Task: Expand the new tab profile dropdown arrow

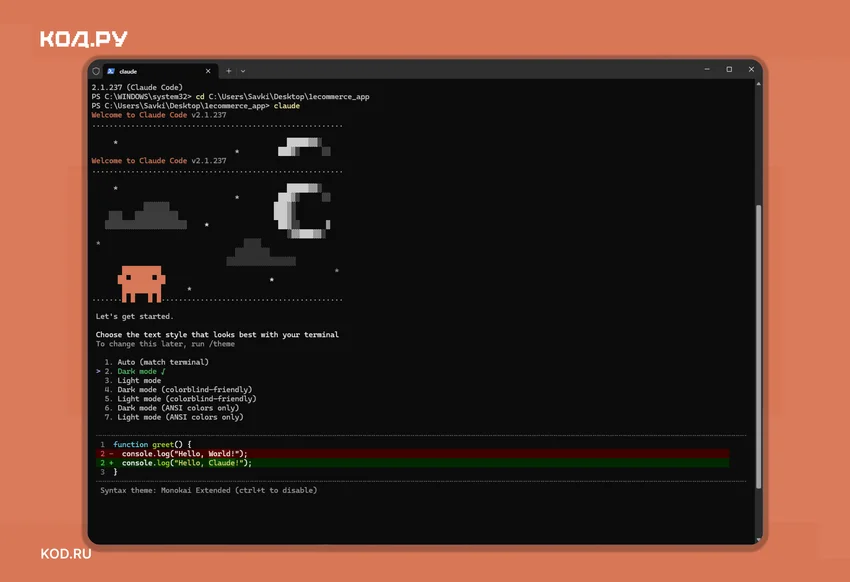Action: pyautogui.click(x=243, y=71)
